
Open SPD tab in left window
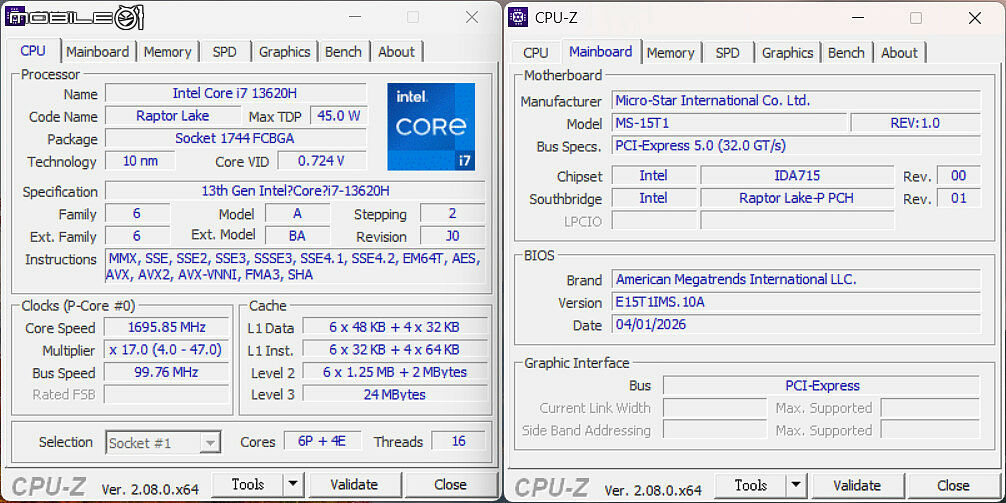tap(225, 52)
